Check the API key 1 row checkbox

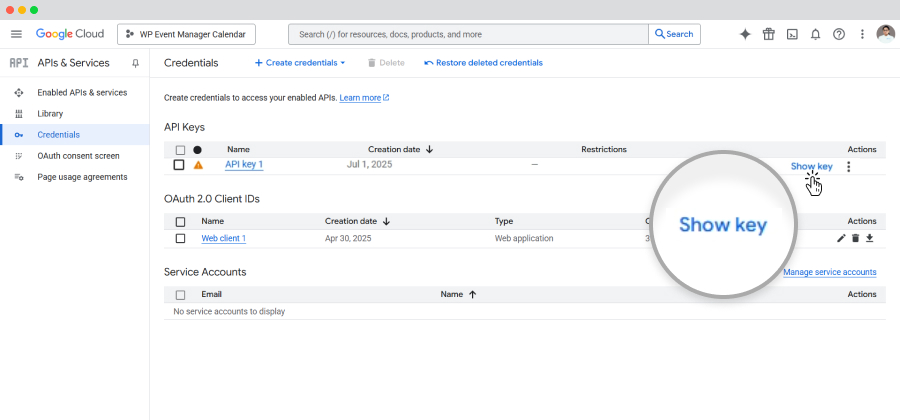(x=179, y=165)
